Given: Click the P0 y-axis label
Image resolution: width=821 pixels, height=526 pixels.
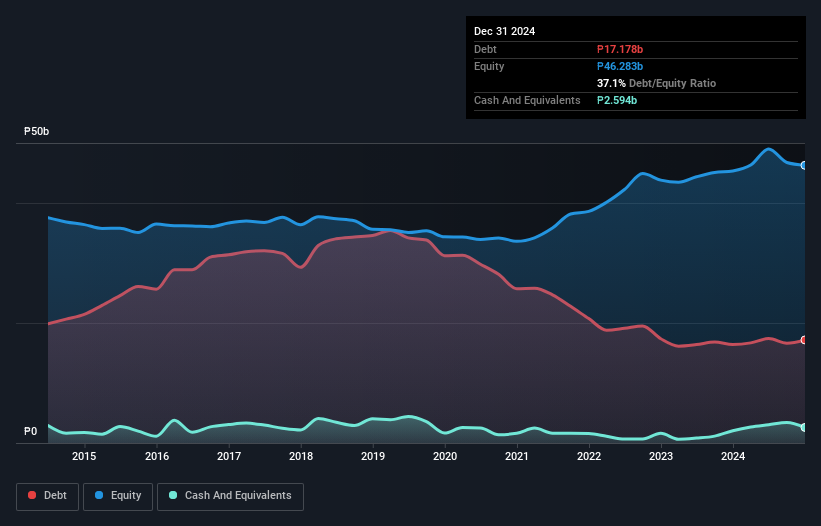Looking at the screenshot, I should tap(30, 431).
